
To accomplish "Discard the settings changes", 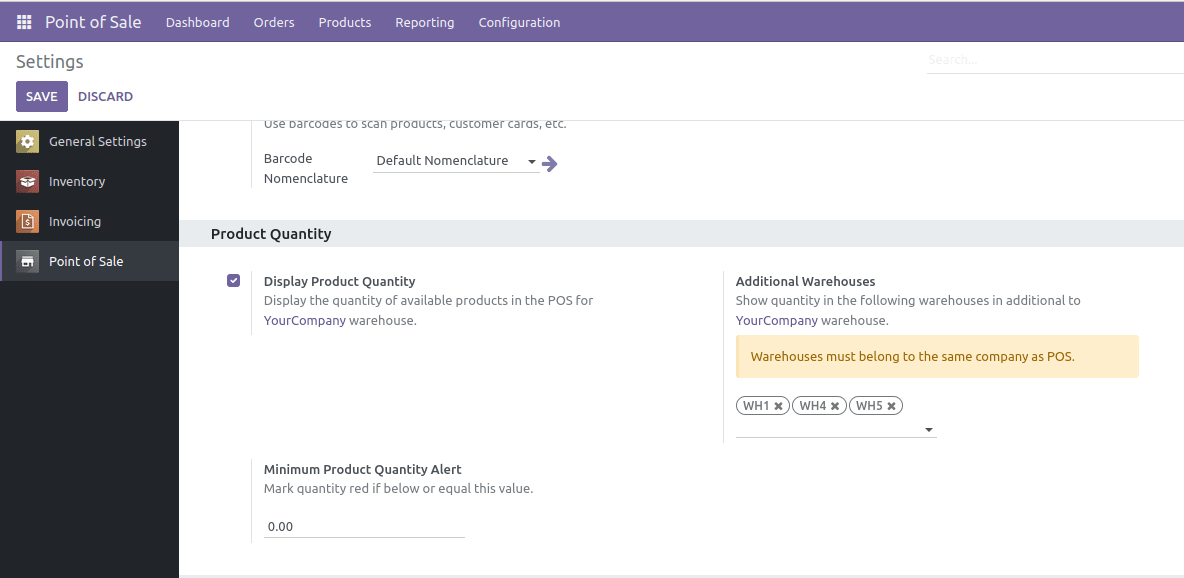I will (x=105, y=97).
